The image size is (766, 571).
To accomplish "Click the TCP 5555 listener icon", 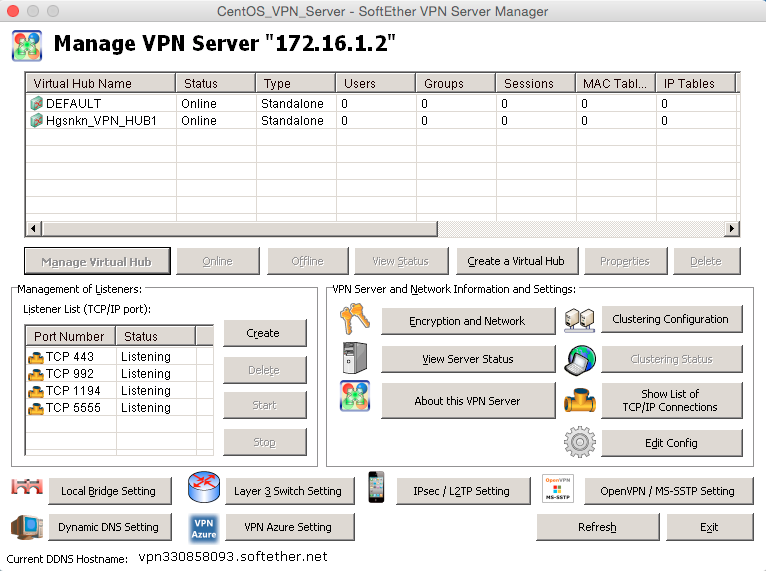I will (x=36, y=409).
